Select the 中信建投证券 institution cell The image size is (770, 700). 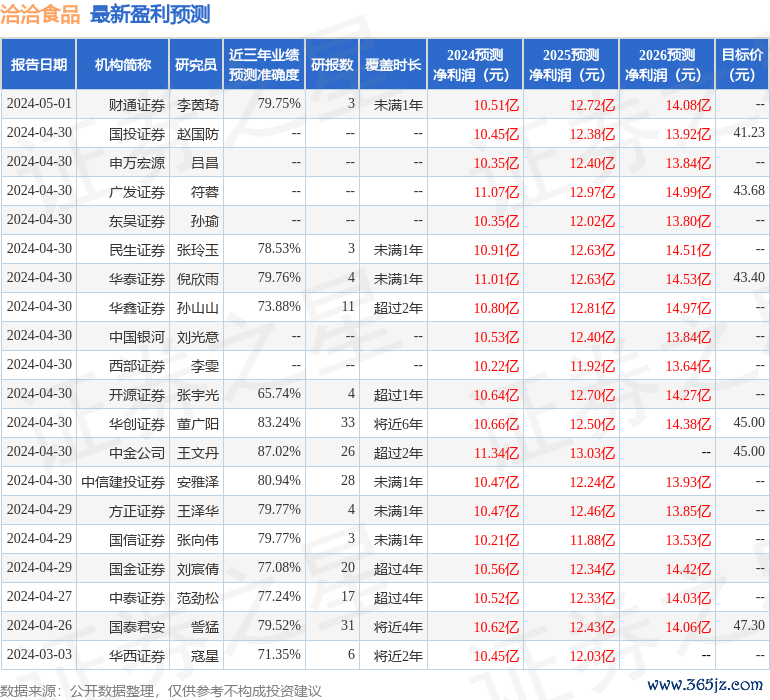123,481
